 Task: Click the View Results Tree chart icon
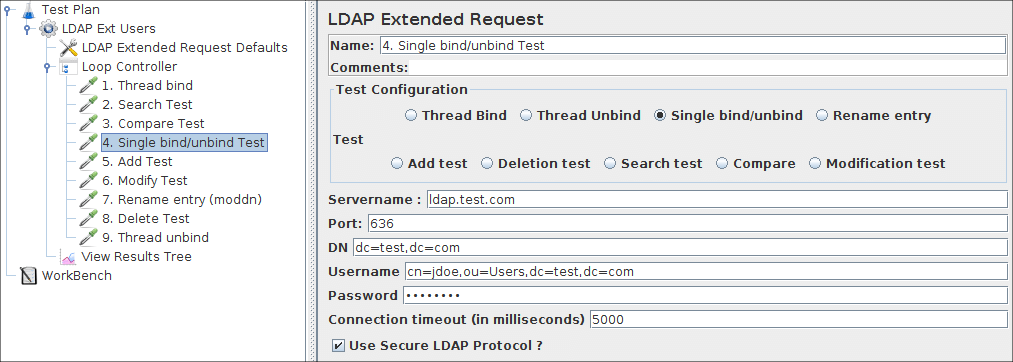point(68,257)
